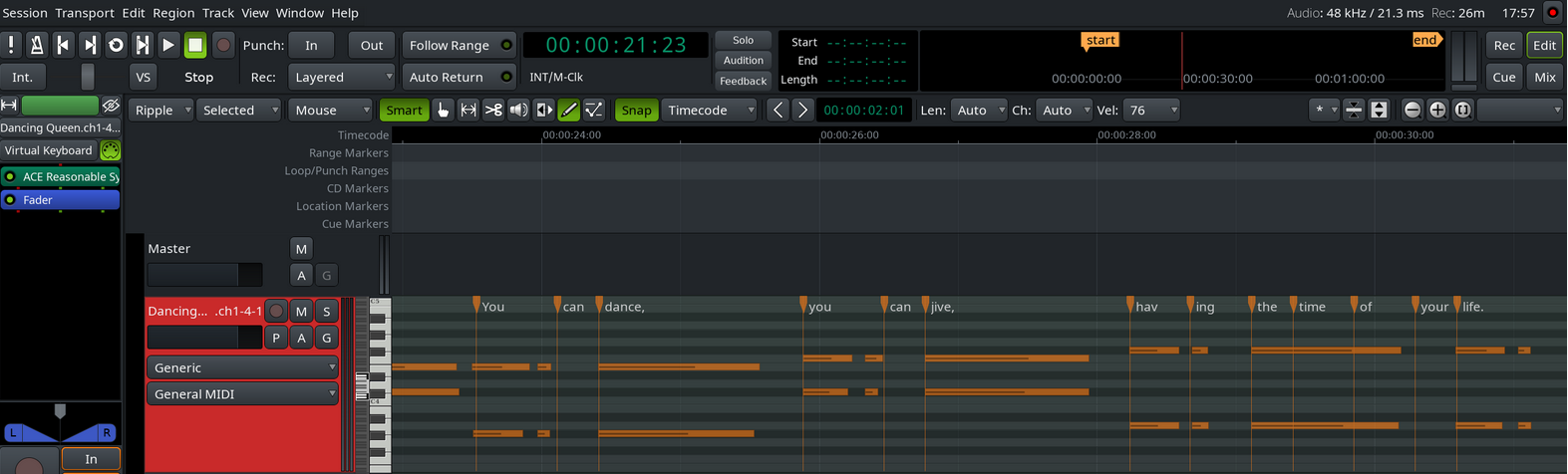This screenshot has height=474, width=1568.
Task: Toggle Snap button
Action: click(x=636, y=110)
